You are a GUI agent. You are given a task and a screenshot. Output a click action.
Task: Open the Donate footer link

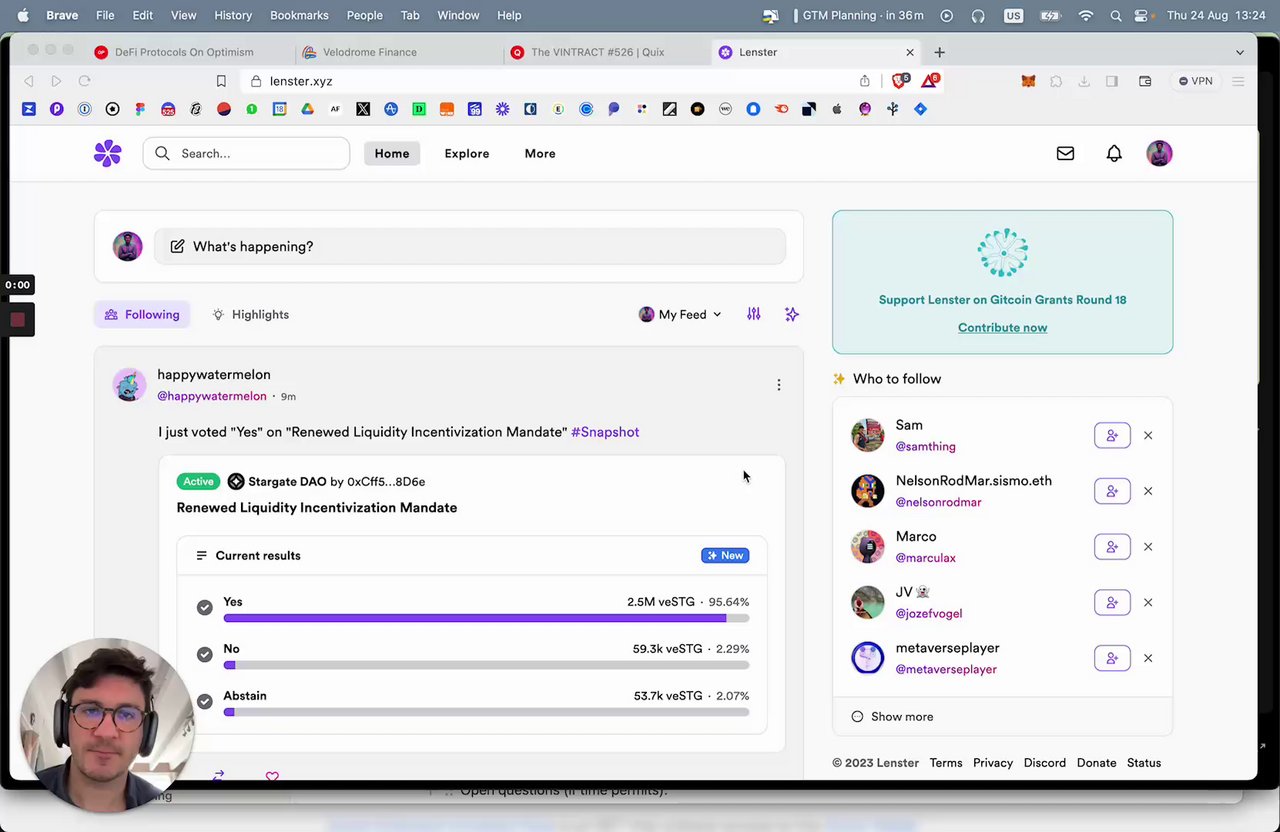[1097, 763]
